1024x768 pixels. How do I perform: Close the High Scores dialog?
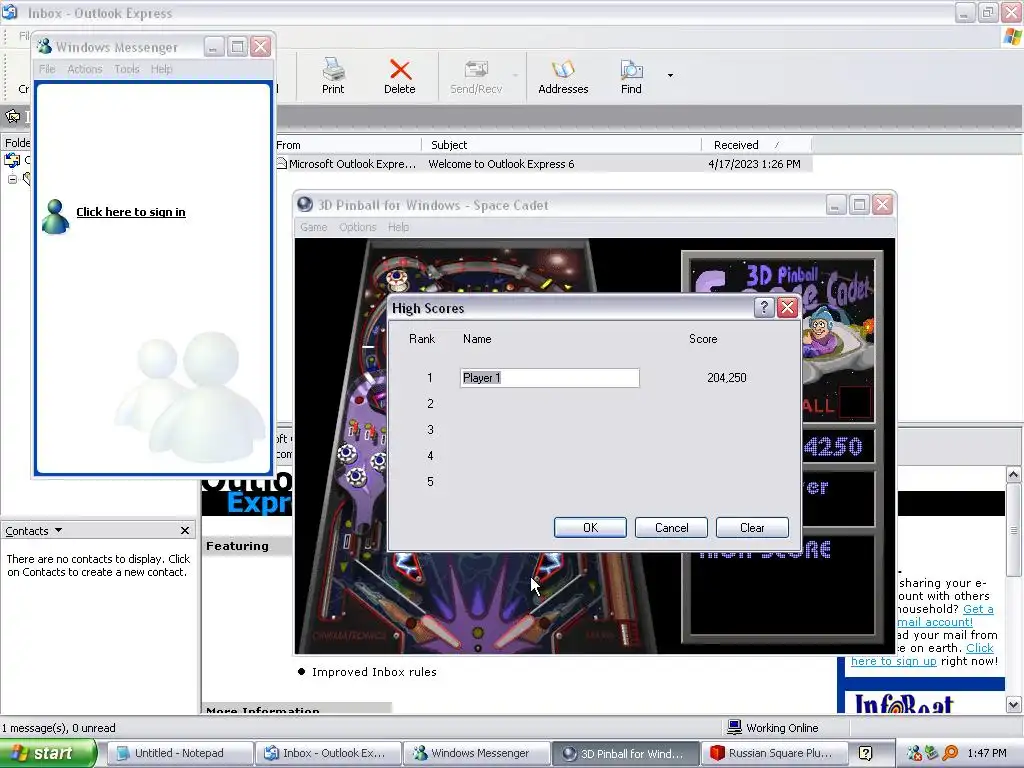(788, 308)
